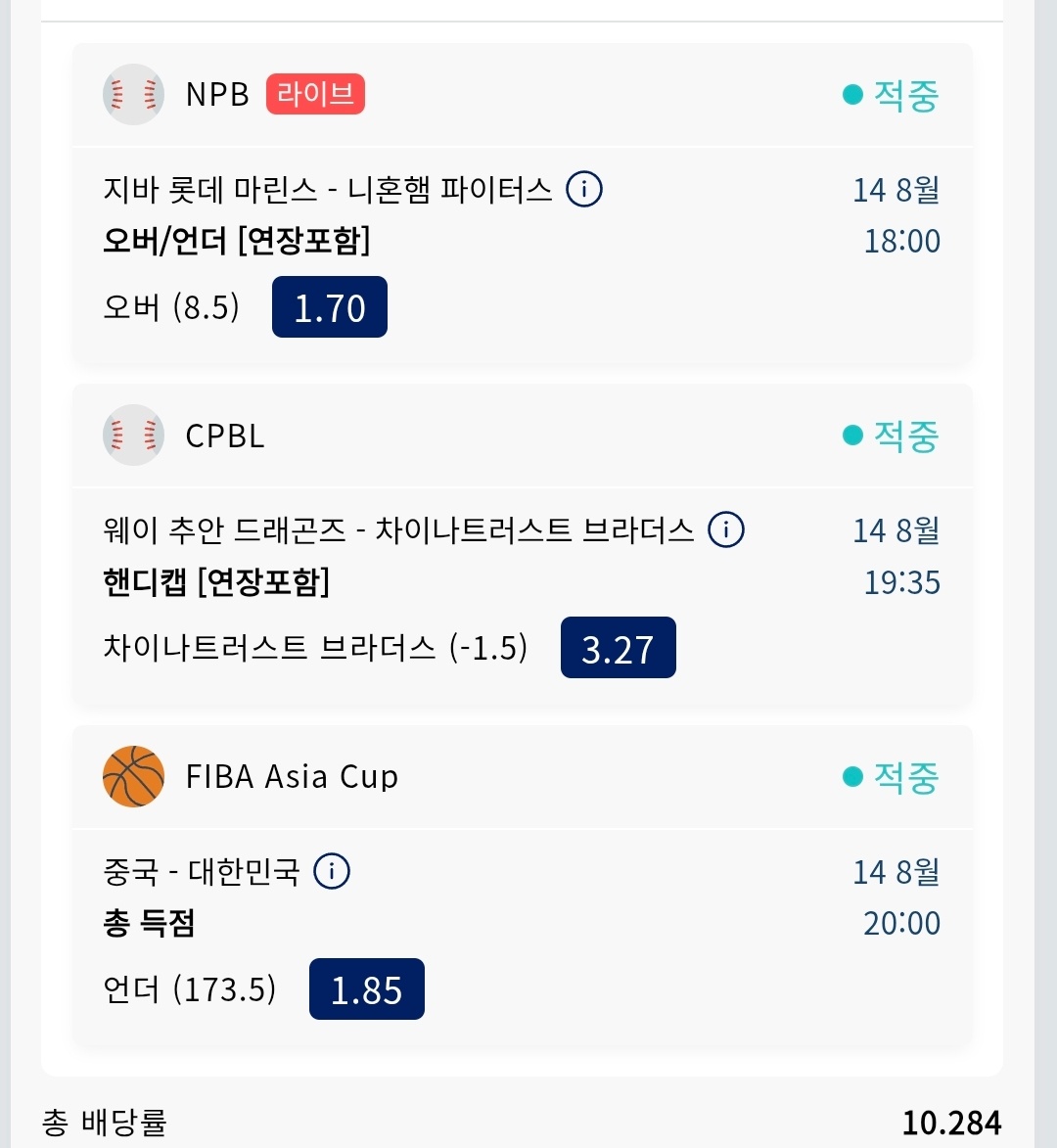
Task: Click the total odds value 10.284
Action: pos(951,1123)
